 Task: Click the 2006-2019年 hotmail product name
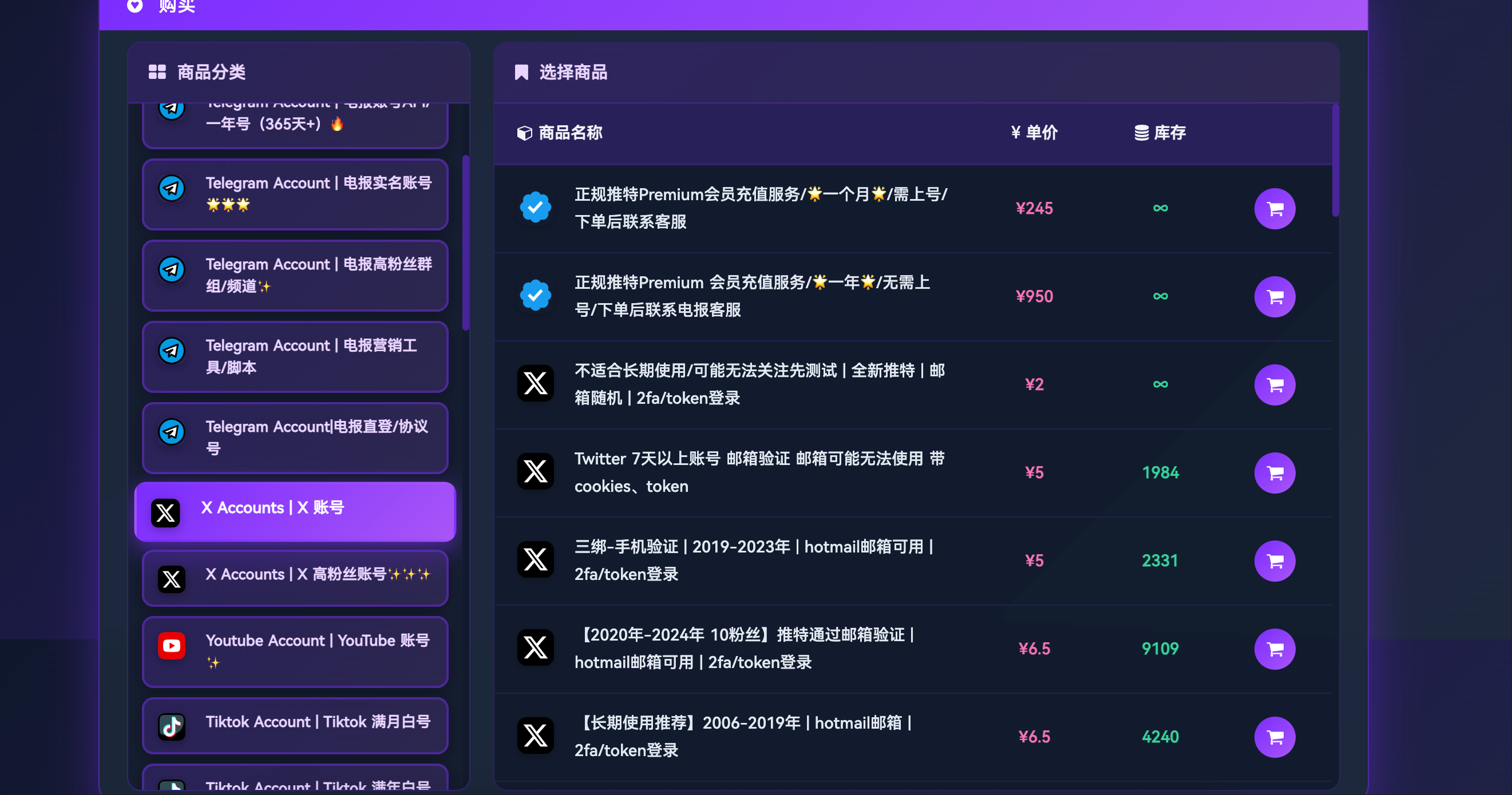[742, 736]
